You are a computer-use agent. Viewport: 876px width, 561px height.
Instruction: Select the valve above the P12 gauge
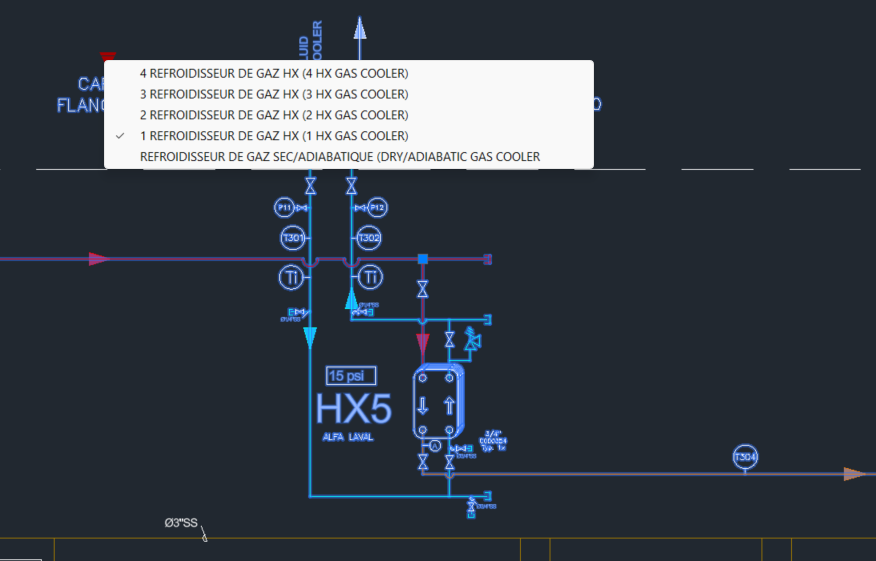pyautogui.click(x=351, y=186)
